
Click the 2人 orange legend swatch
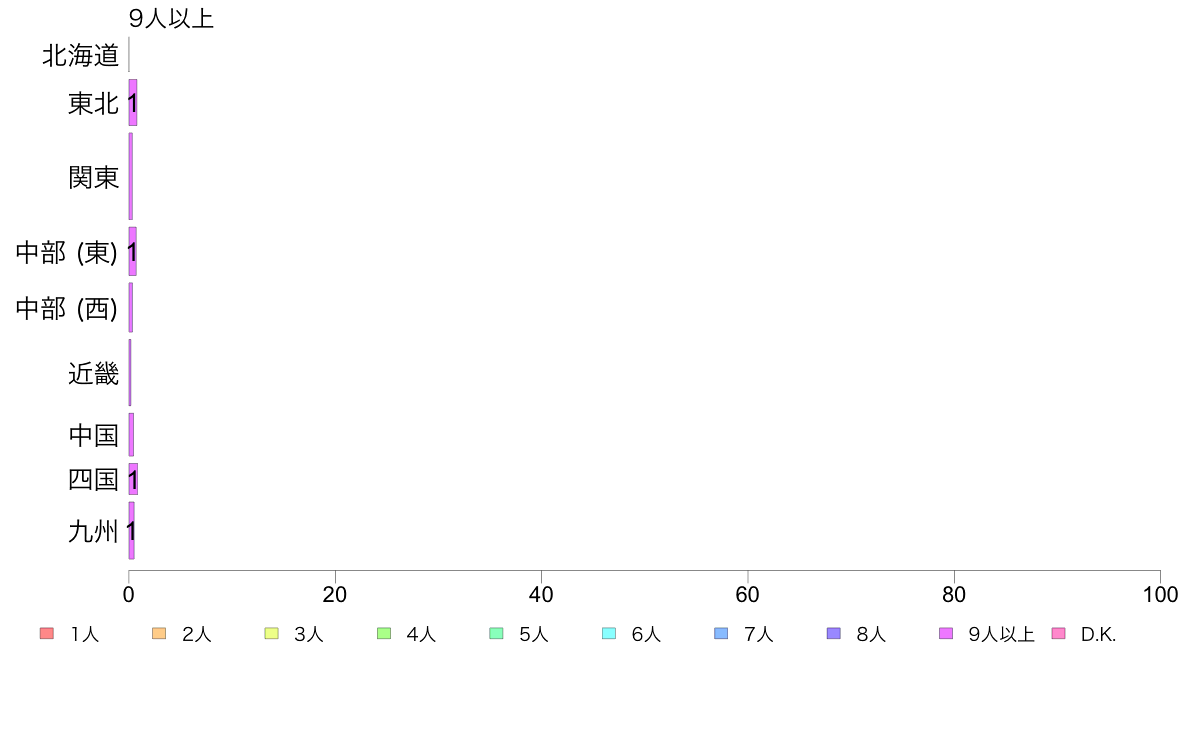pos(159,634)
